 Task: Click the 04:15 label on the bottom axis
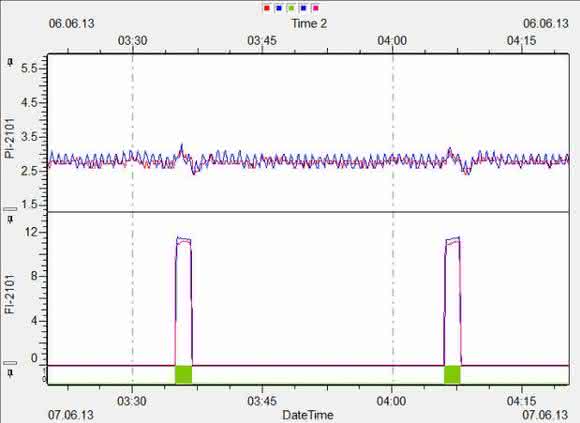tap(522, 401)
